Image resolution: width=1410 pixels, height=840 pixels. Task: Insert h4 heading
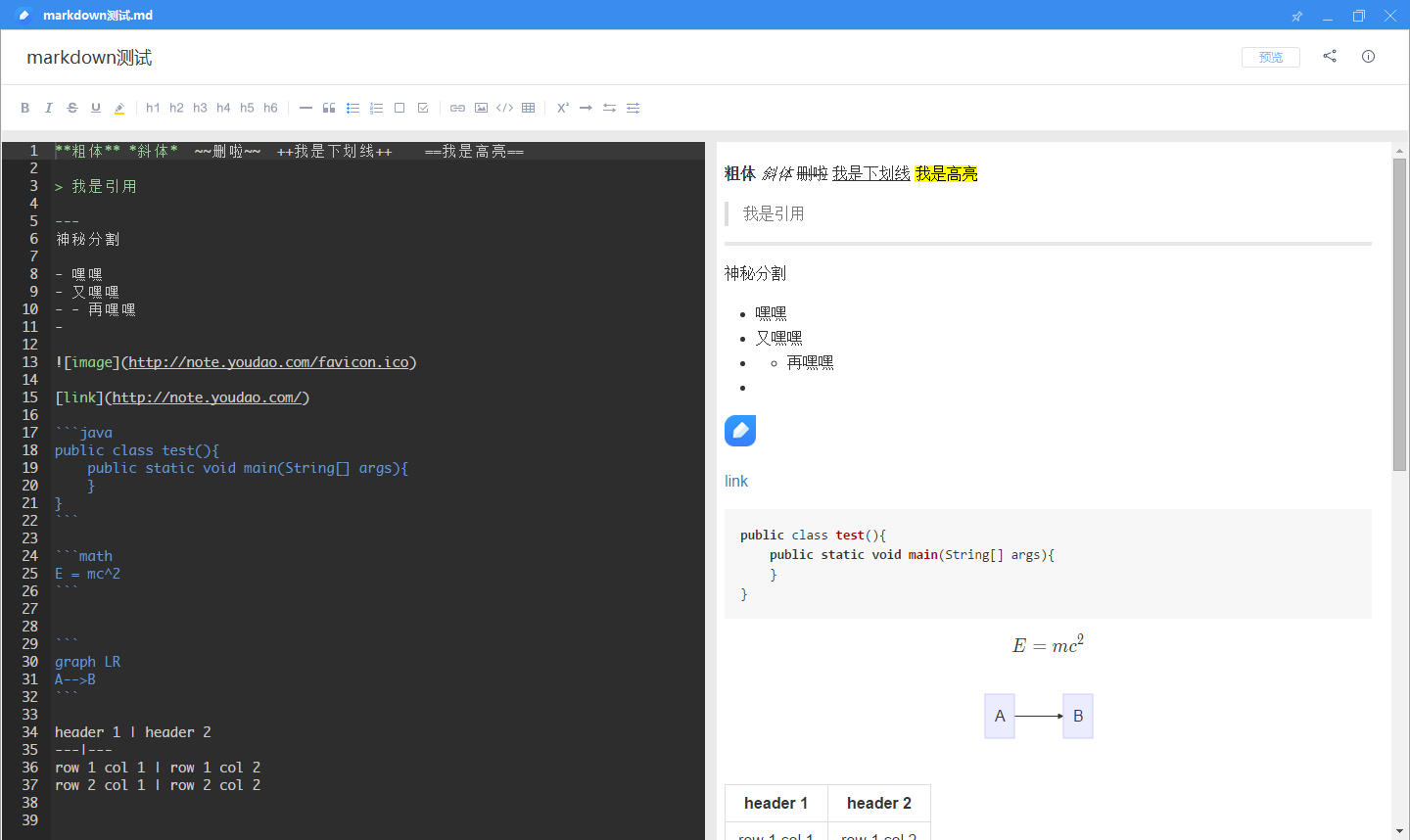[223, 108]
